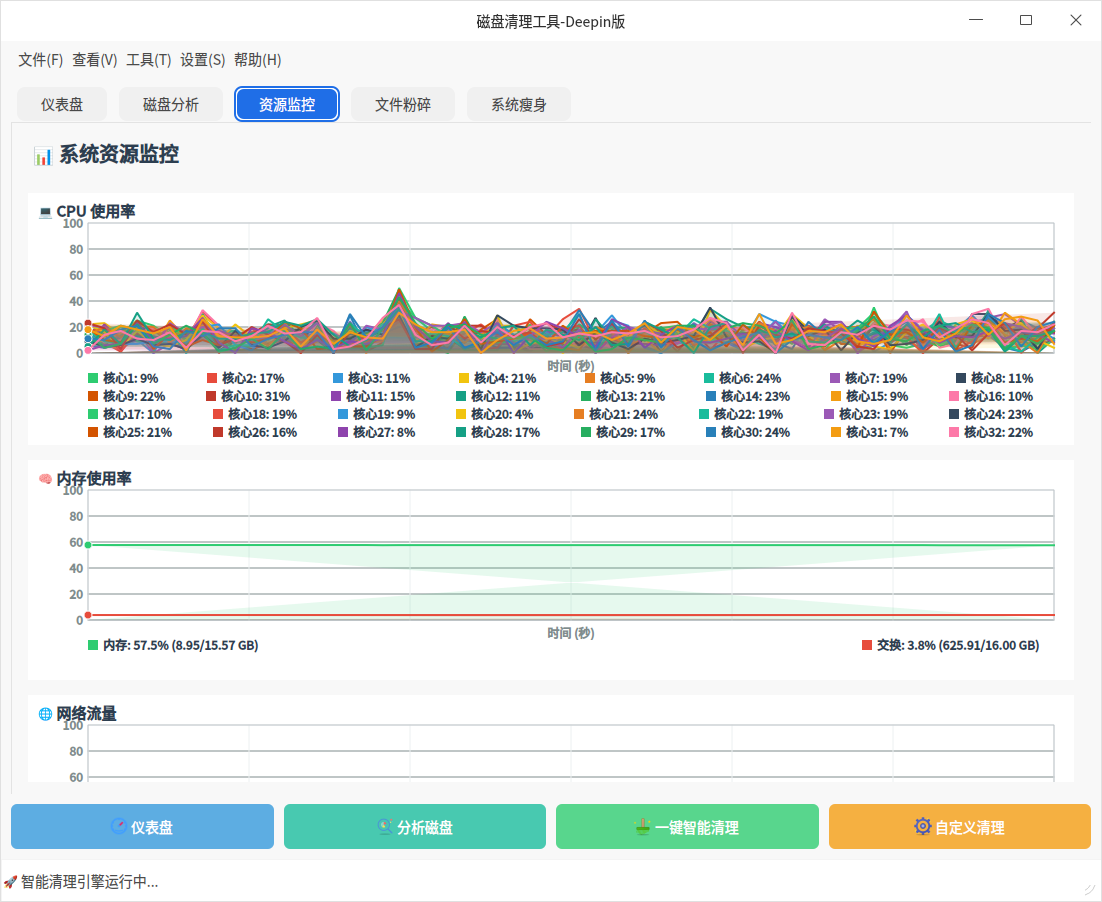
Task: Click the rocket icon in status bar
Action: click(x=10, y=882)
